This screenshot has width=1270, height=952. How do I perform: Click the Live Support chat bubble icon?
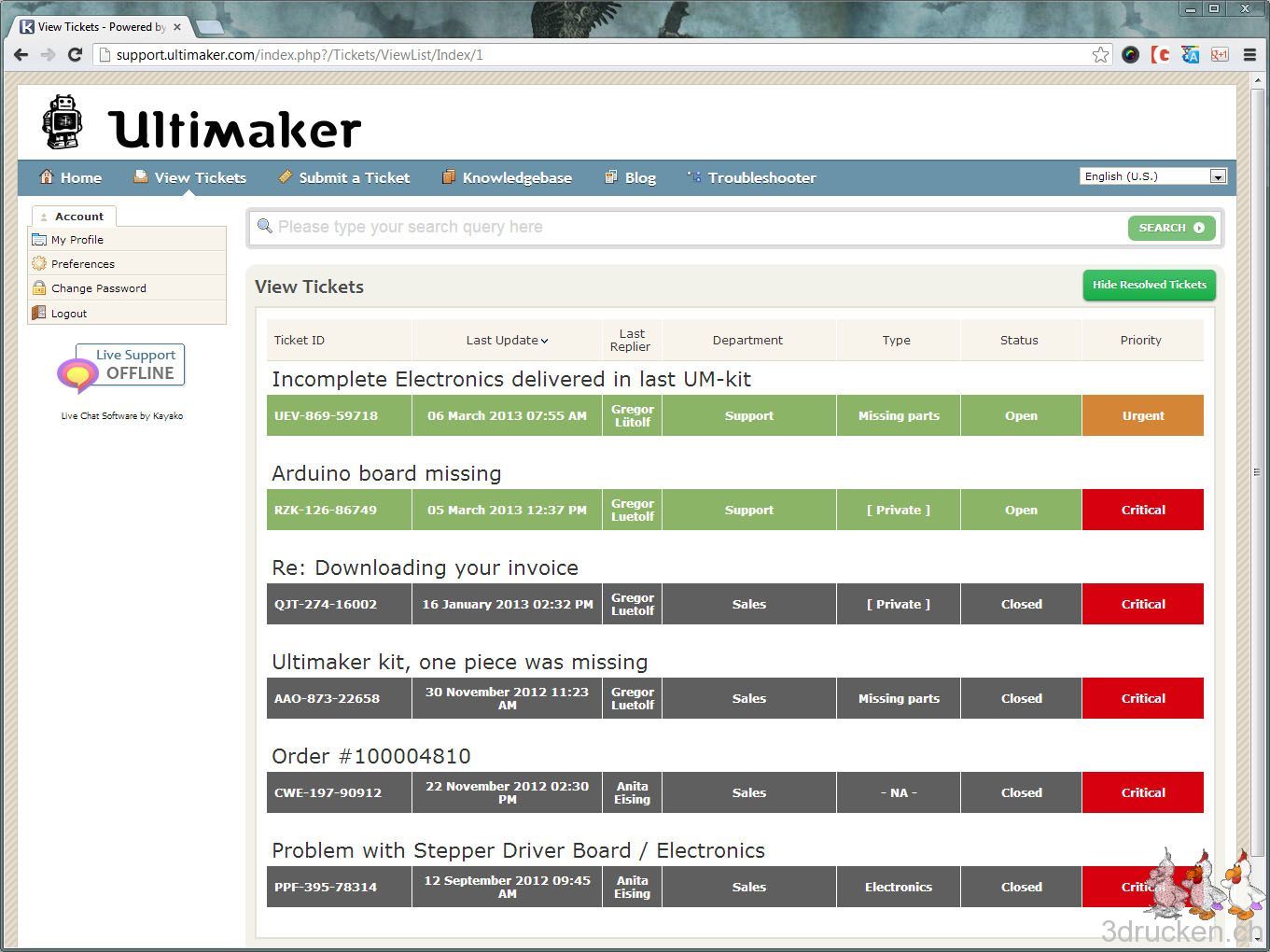pos(77,375)
